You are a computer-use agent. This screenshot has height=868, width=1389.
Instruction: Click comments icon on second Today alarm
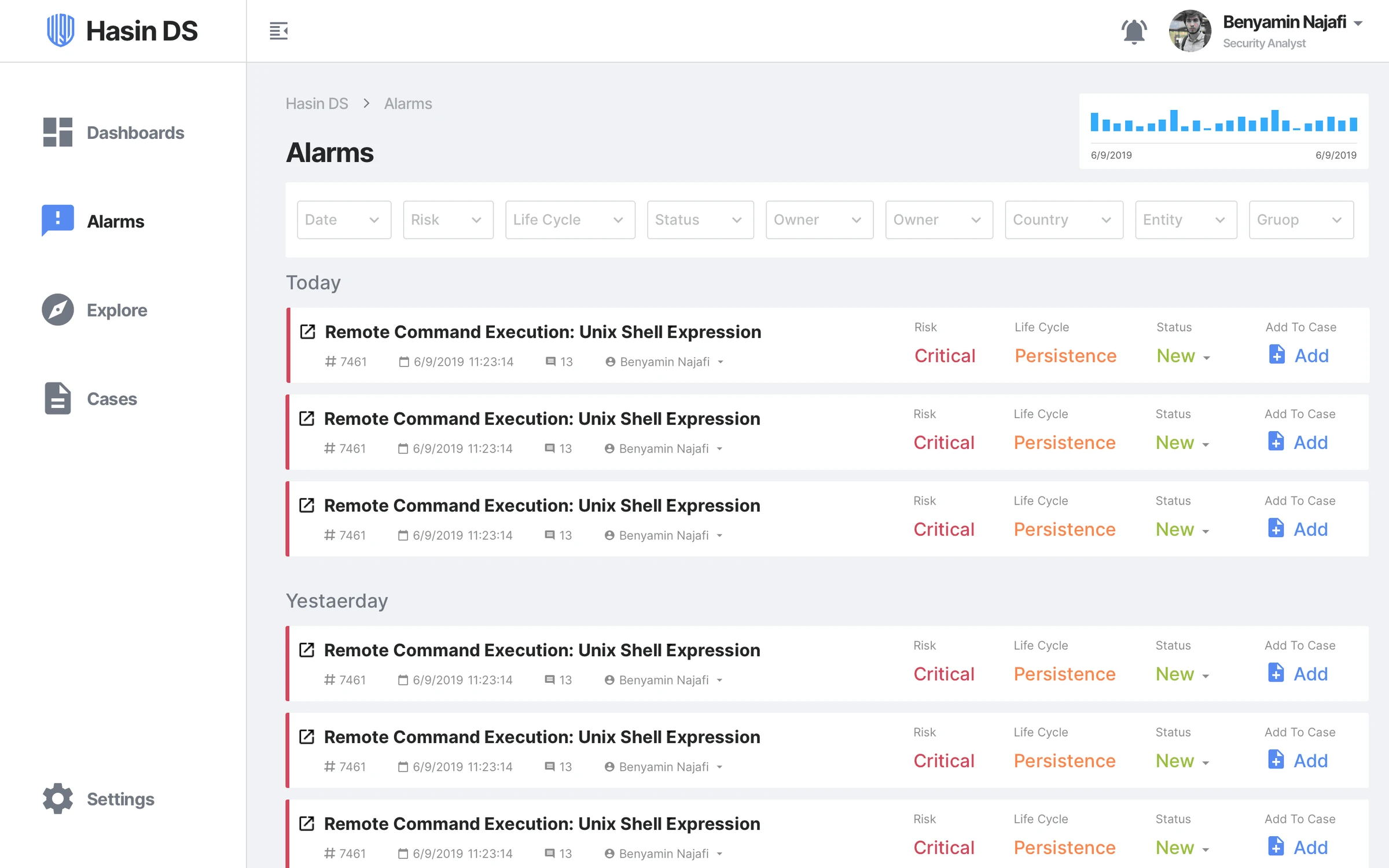[x=549, y=448]
